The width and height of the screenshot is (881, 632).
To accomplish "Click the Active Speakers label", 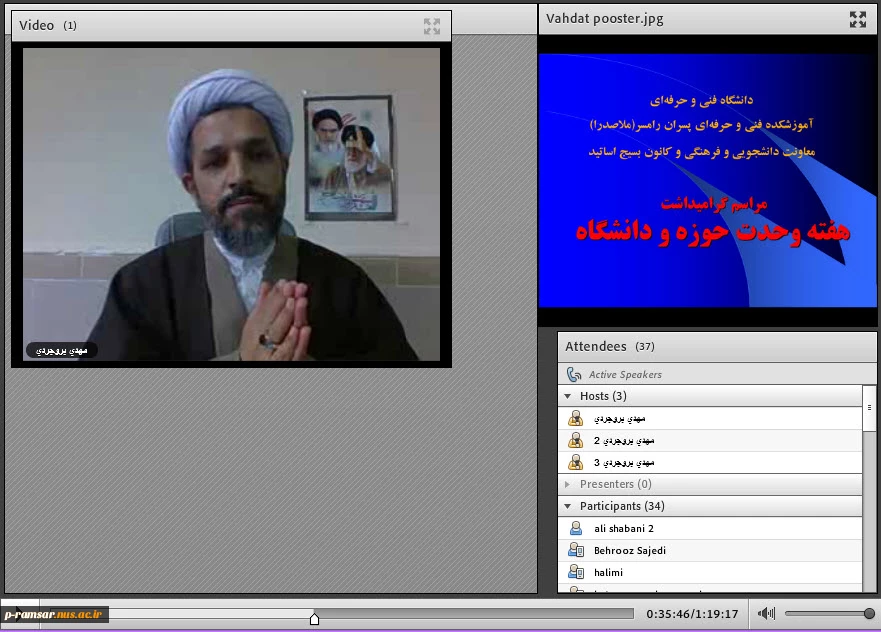I will point(625,375).
